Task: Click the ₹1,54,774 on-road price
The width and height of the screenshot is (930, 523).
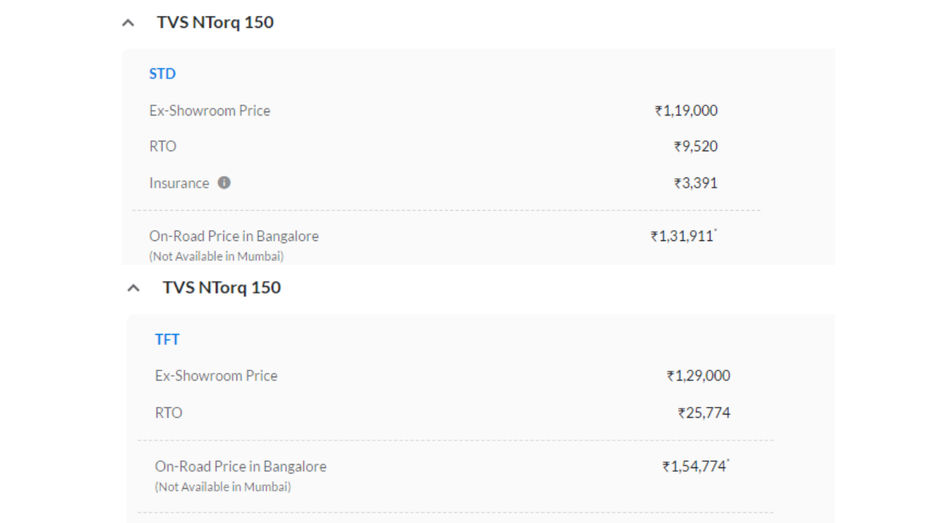Action: pyautogui.click(x=695, y=466)
